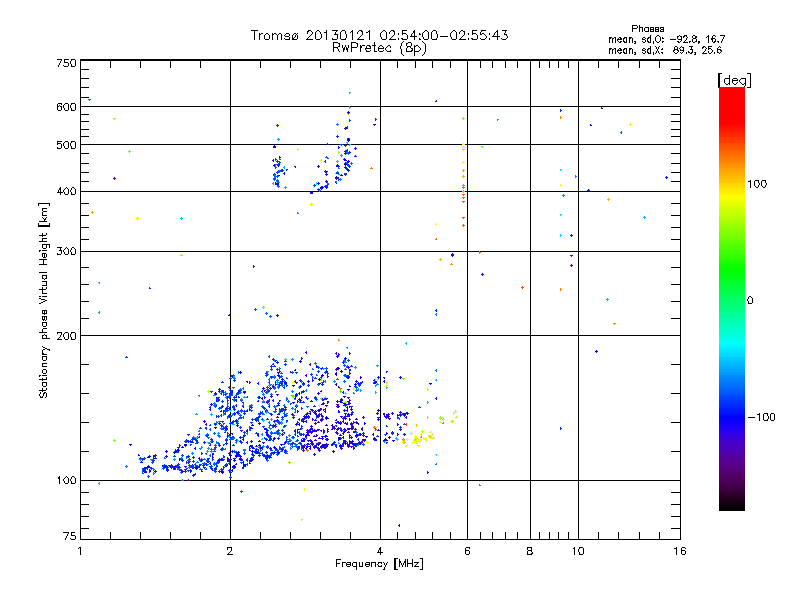
Task: Click the 8 tick label on the frequency axis
Action: pos(530,551)
